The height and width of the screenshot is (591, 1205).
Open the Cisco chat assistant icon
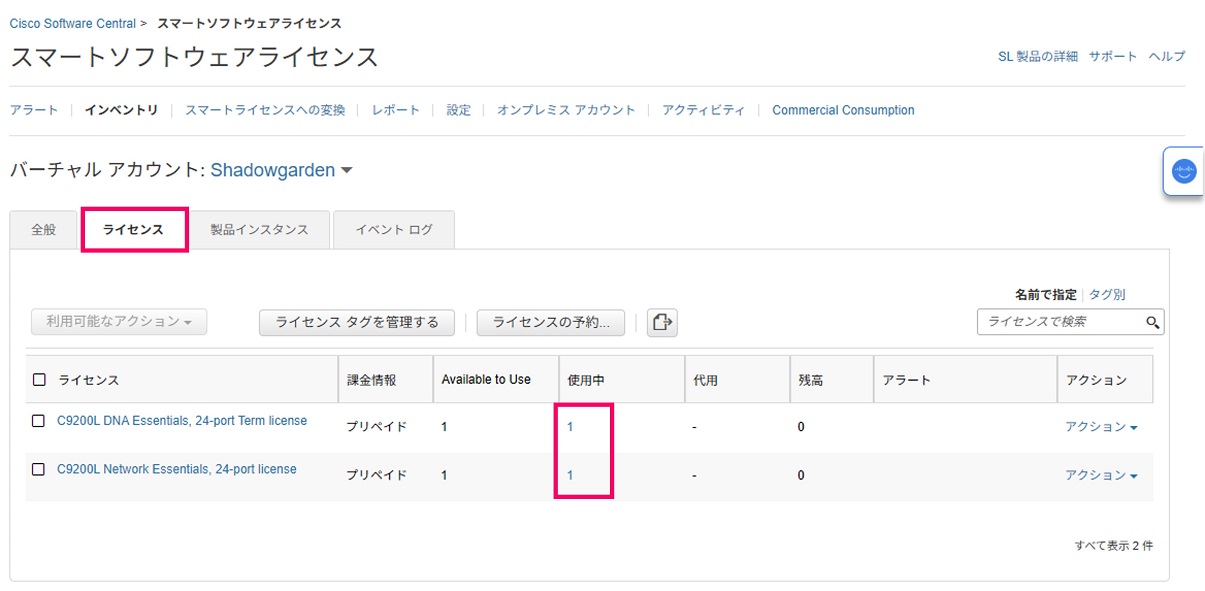[x=1184, y=171]
